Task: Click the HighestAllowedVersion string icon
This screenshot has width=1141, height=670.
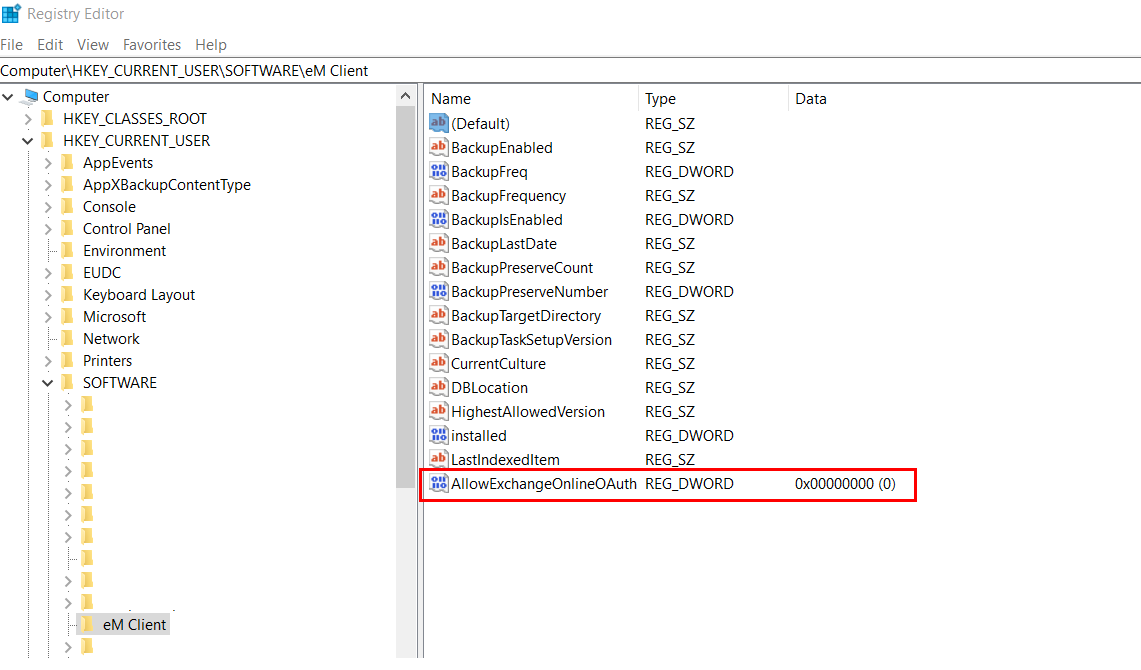Action: click(438, 411)
